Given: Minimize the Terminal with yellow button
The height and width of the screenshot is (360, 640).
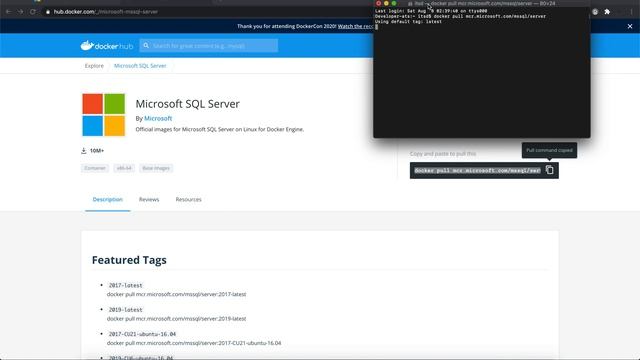Looking at the screenshot, I should (x=386, y=3).
